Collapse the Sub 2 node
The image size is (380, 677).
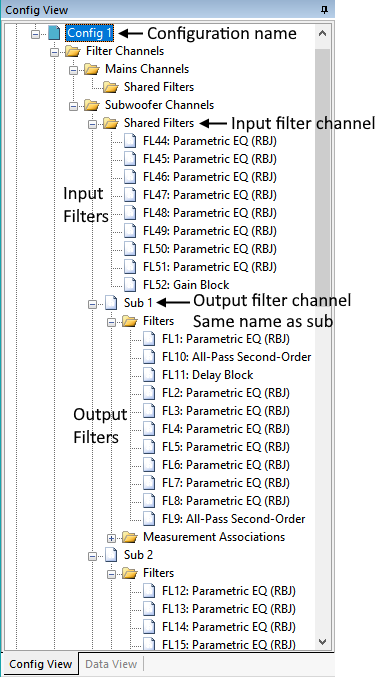click(x=92, y=556)
